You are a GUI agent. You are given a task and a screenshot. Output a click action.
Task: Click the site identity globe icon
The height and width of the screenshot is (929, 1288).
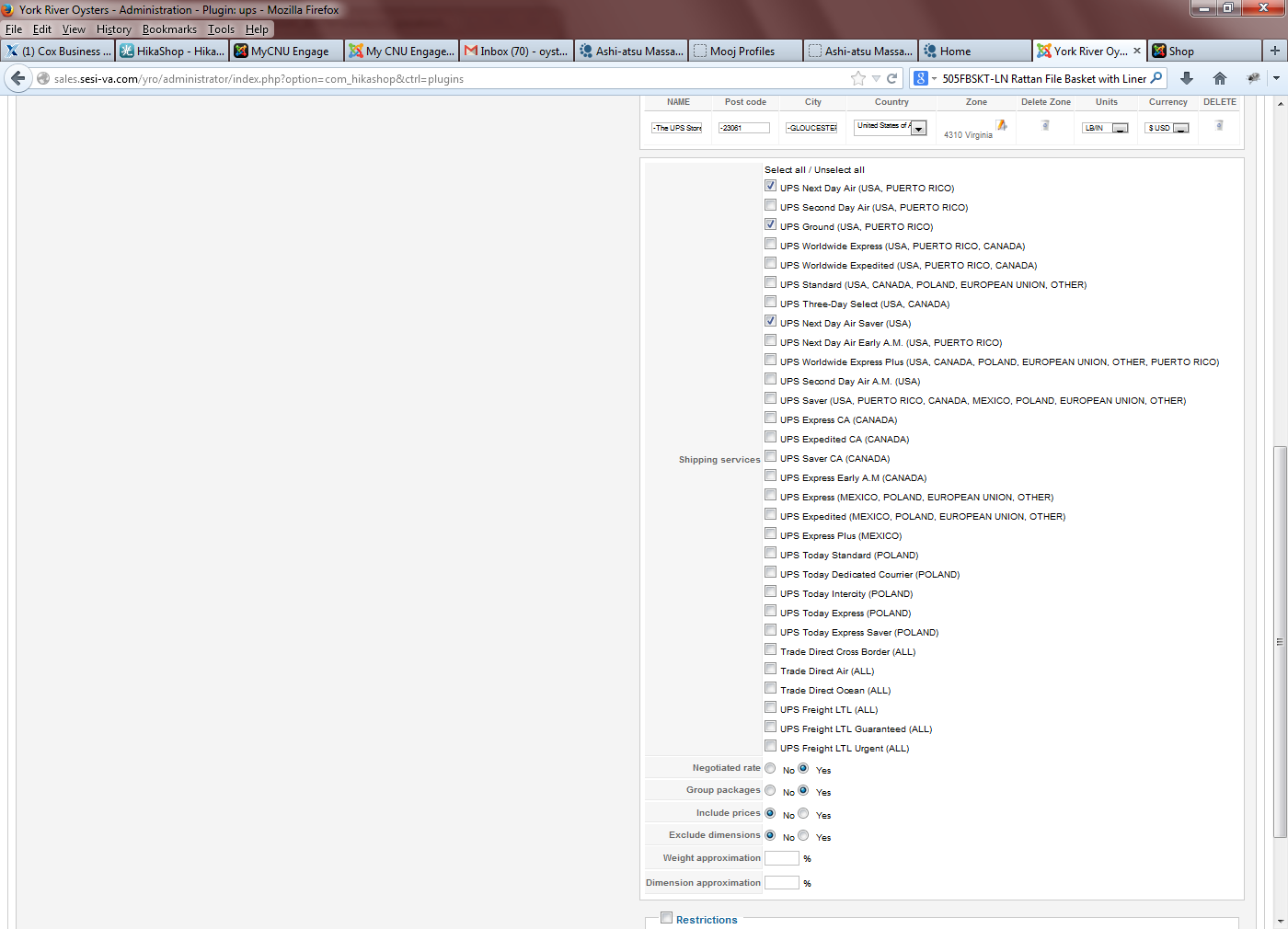click(43, 79)
